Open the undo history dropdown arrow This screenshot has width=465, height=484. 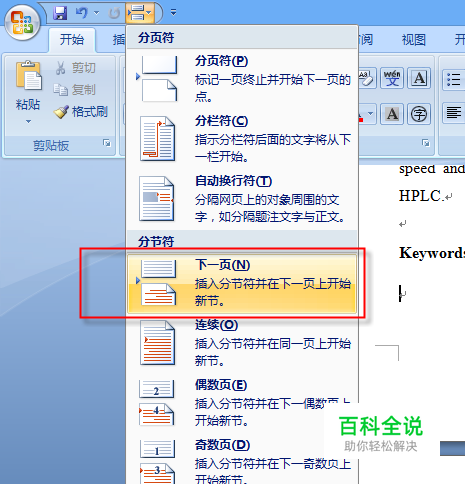click(97, 13)
